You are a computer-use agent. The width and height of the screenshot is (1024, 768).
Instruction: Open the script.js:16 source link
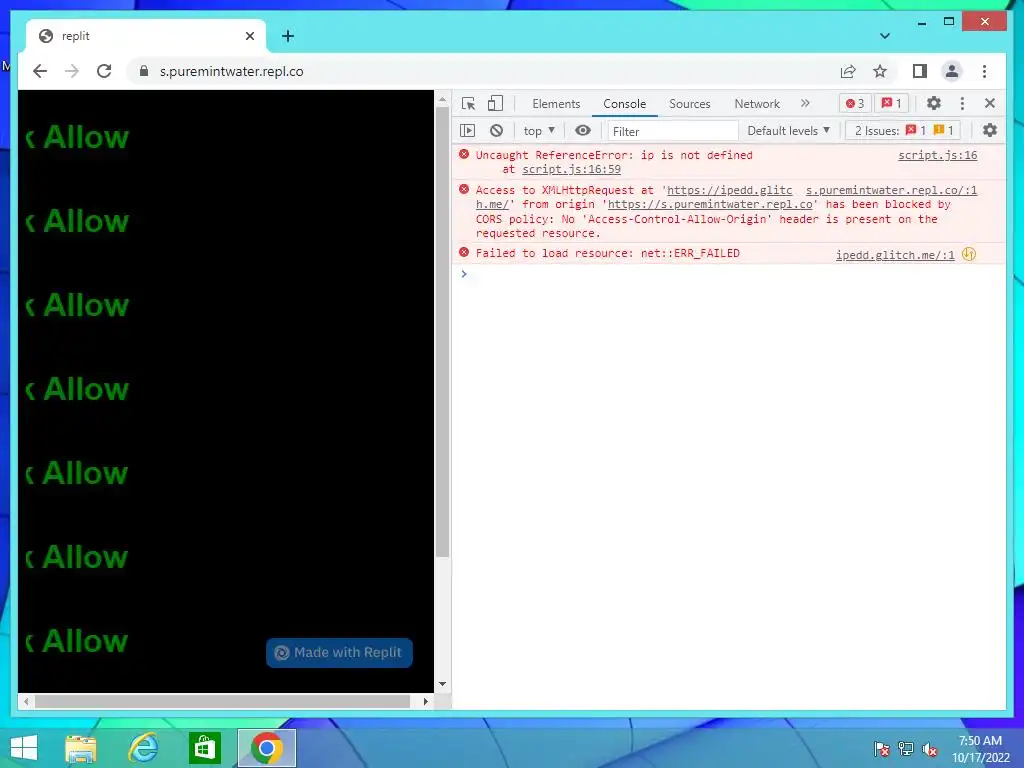937,155
